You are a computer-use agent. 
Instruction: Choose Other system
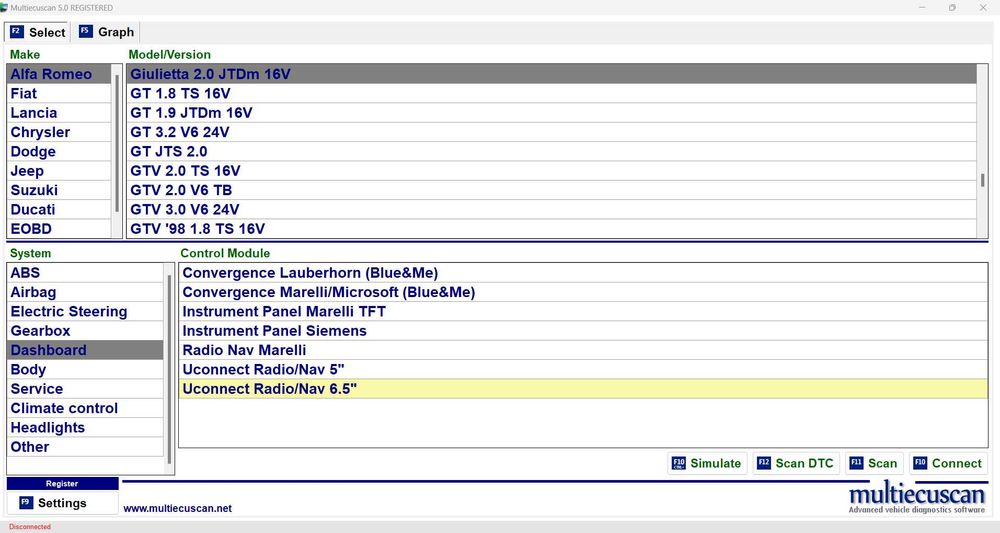(x=85, y=447)
